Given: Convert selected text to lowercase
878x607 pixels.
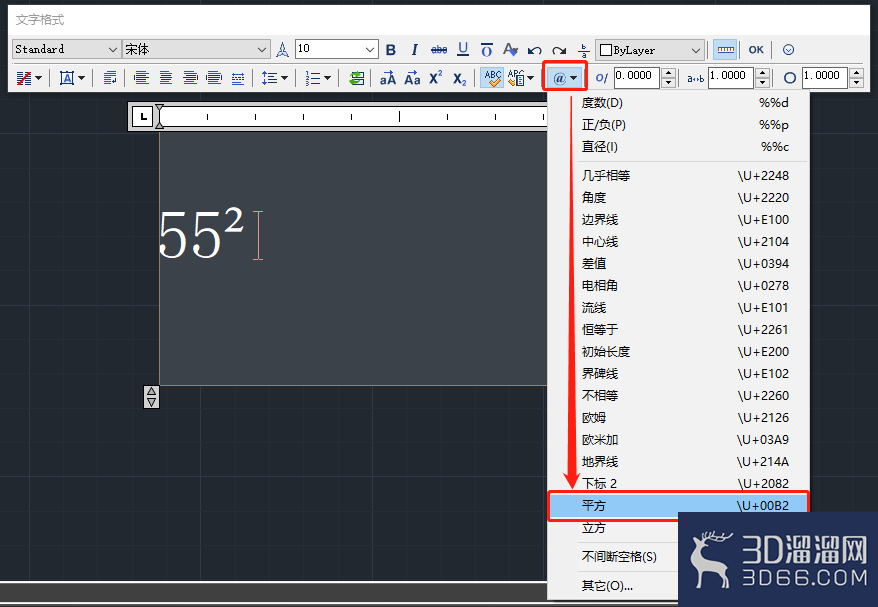Looking at the screenshot, I should coord(412,78).
